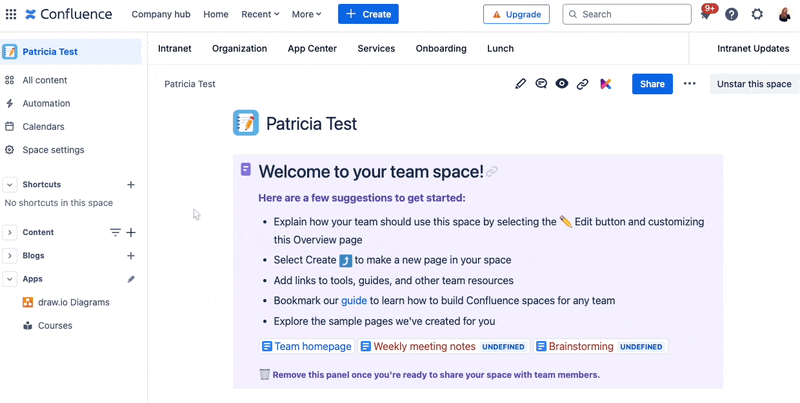The width and height of the screenshot is (800, 403).
Task: Click Unstar this space button
Action: 754,84
